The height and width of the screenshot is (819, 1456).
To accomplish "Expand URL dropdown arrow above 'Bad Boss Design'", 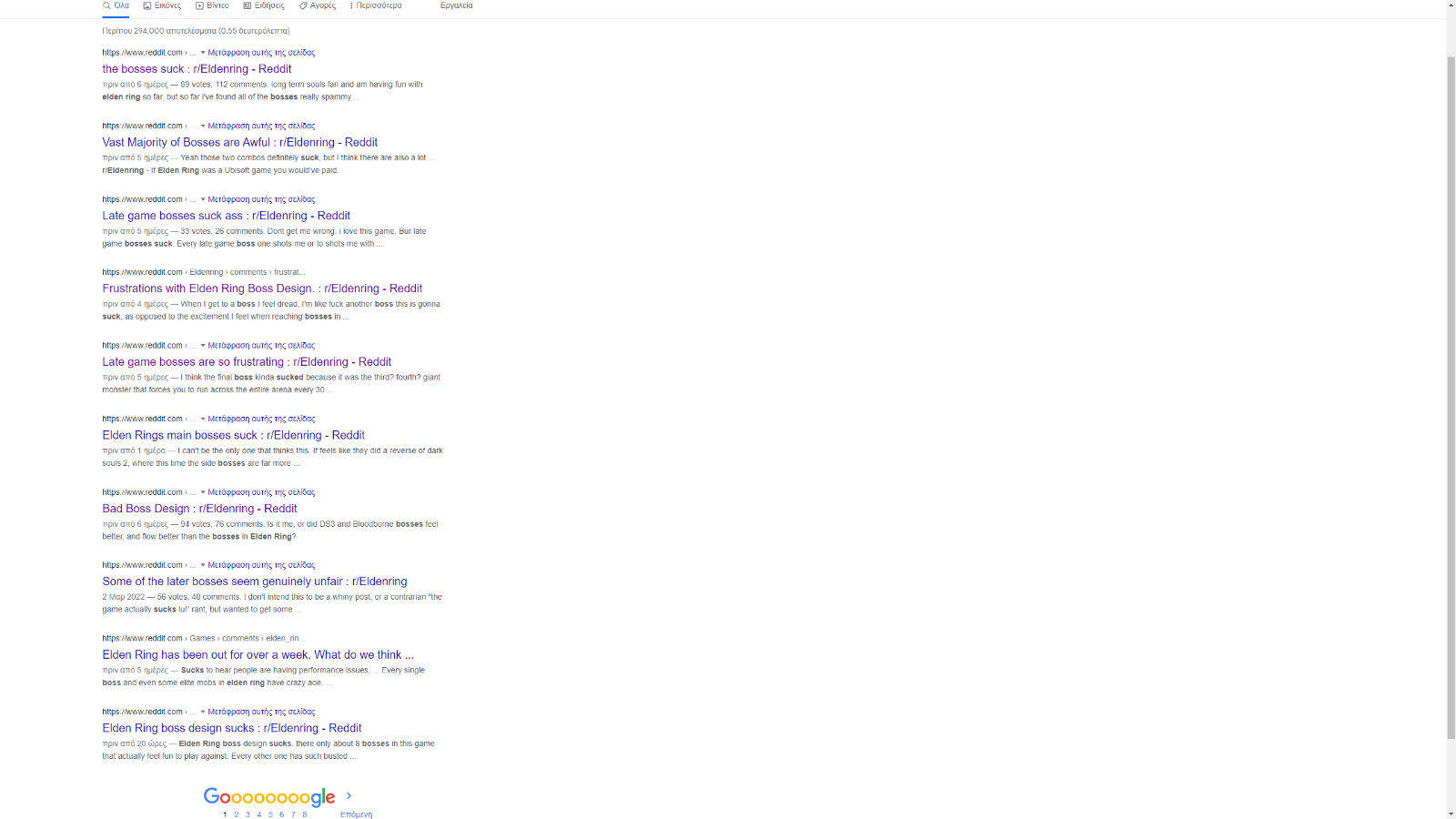I will 203,492.
